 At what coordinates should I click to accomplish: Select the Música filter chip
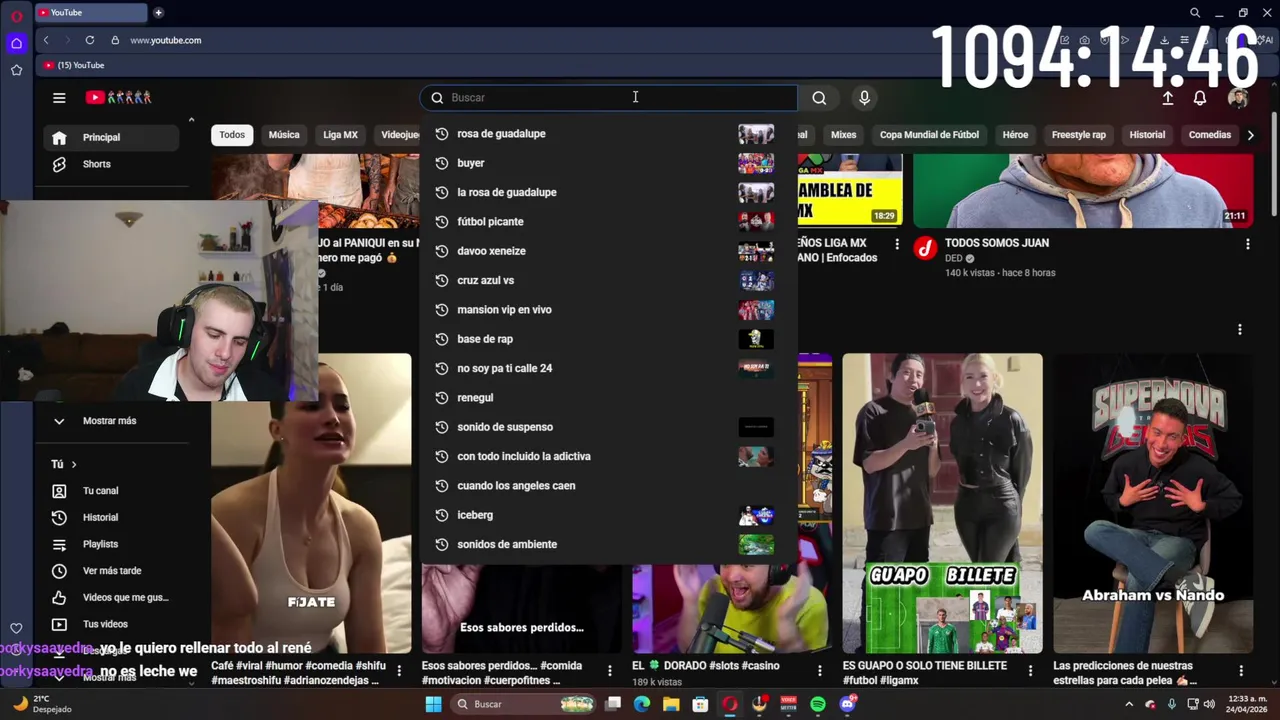tap(284, 135)
